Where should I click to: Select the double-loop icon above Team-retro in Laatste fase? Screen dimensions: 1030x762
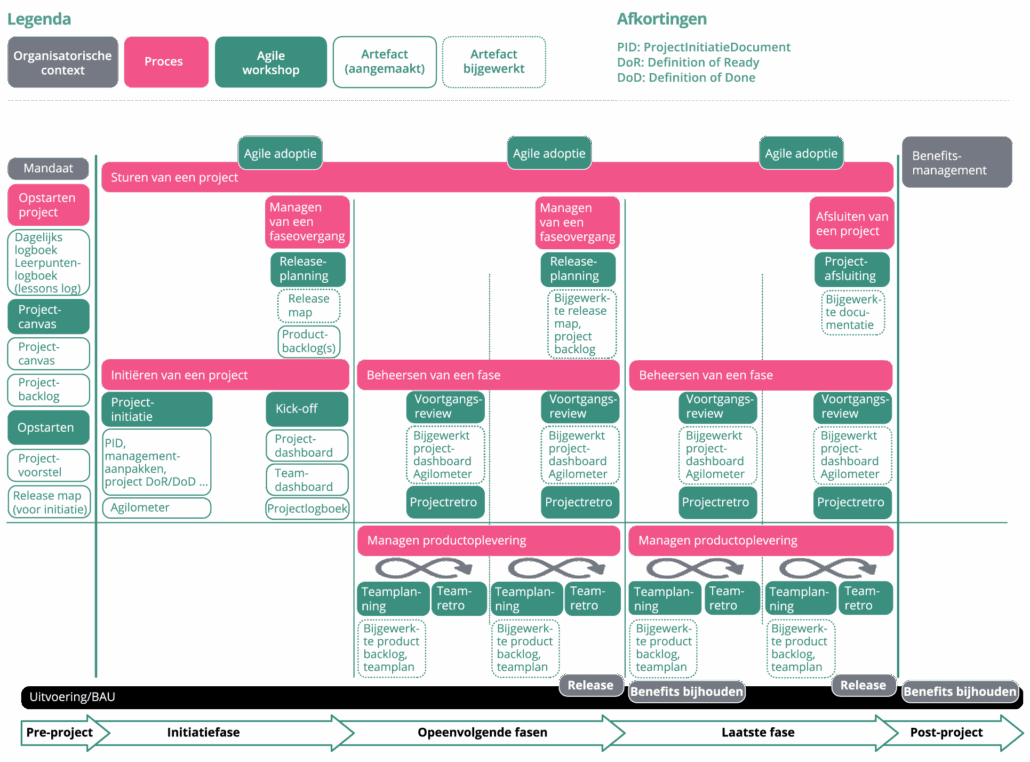(722, 568)
